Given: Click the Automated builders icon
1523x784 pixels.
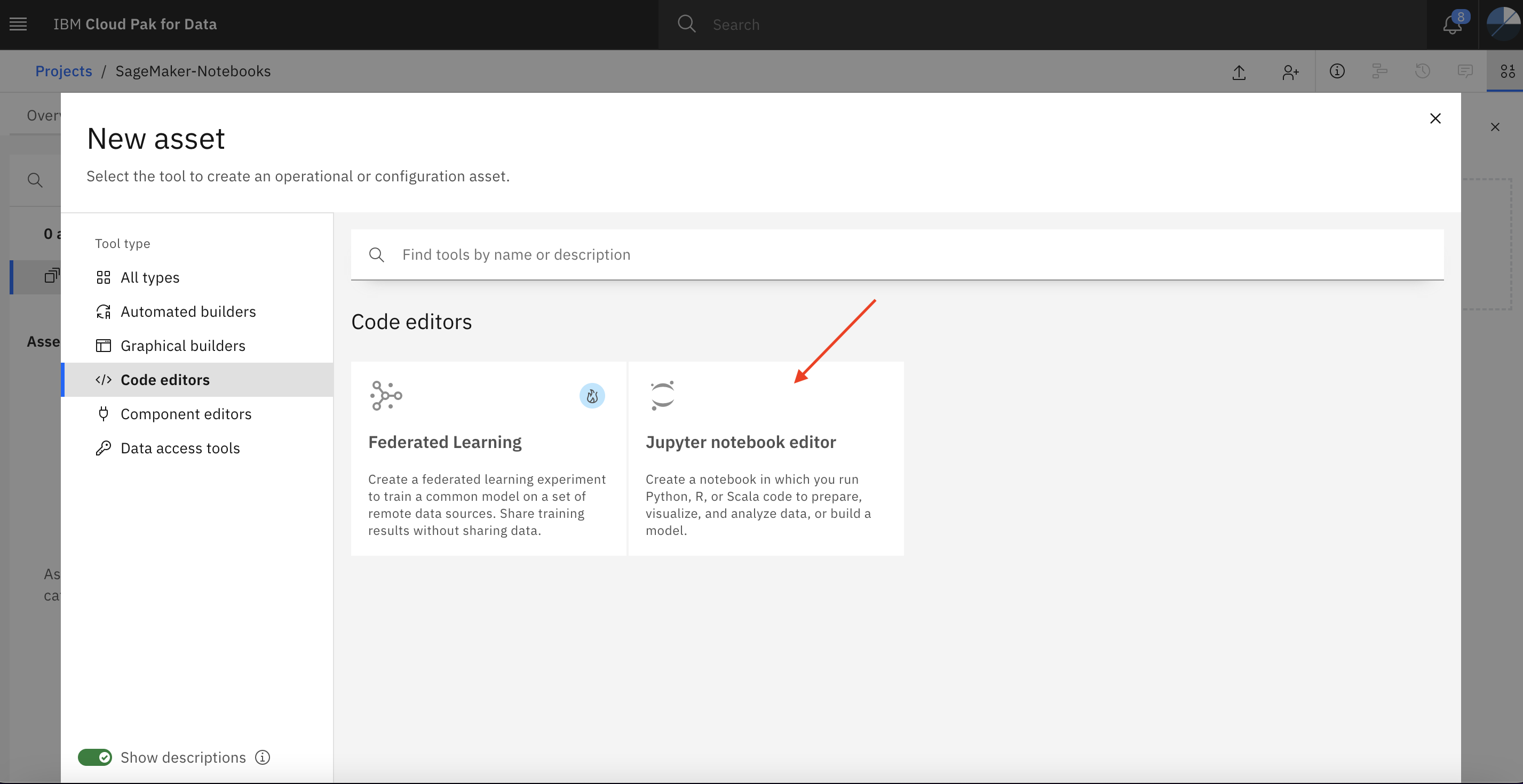Looking at the screenshot, I should click(x=104, y=312).
